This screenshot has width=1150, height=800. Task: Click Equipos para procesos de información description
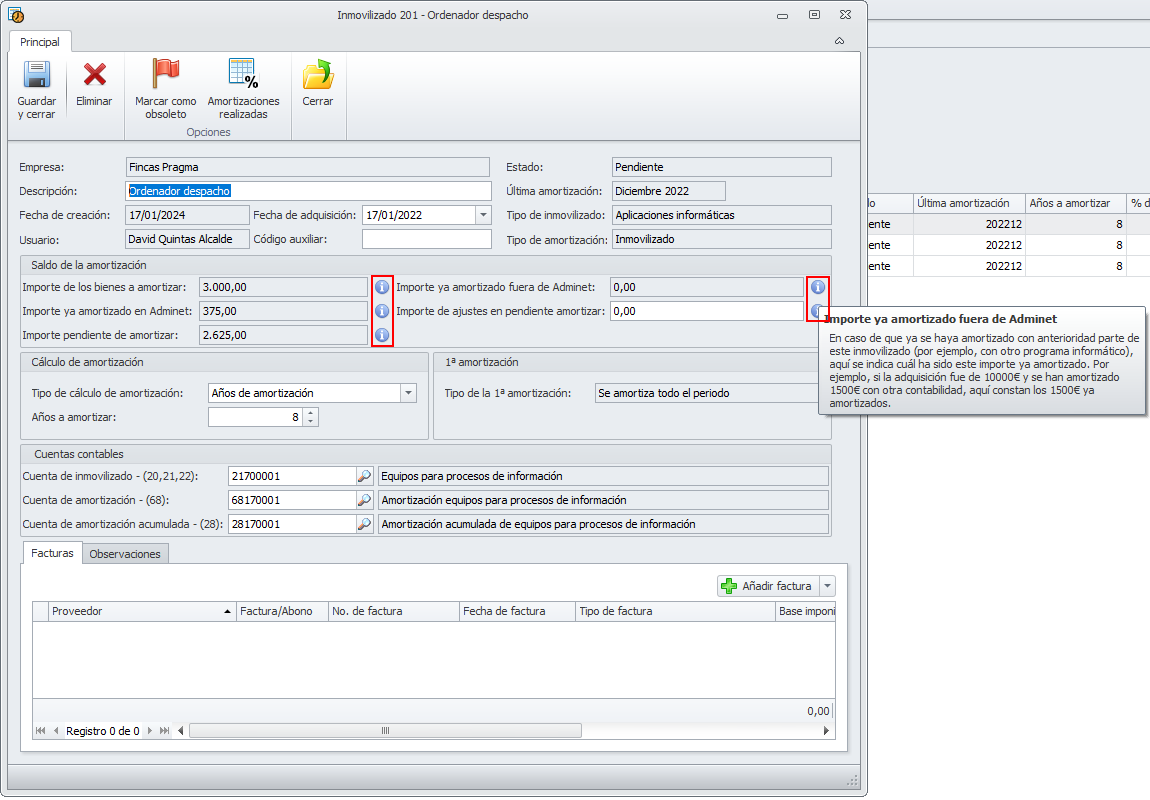[603, 477]
